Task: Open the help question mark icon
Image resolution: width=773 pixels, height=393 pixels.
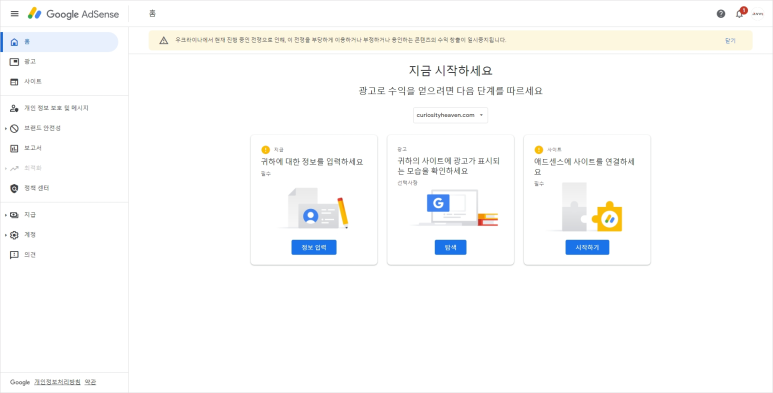Action: tap(721, 14)
